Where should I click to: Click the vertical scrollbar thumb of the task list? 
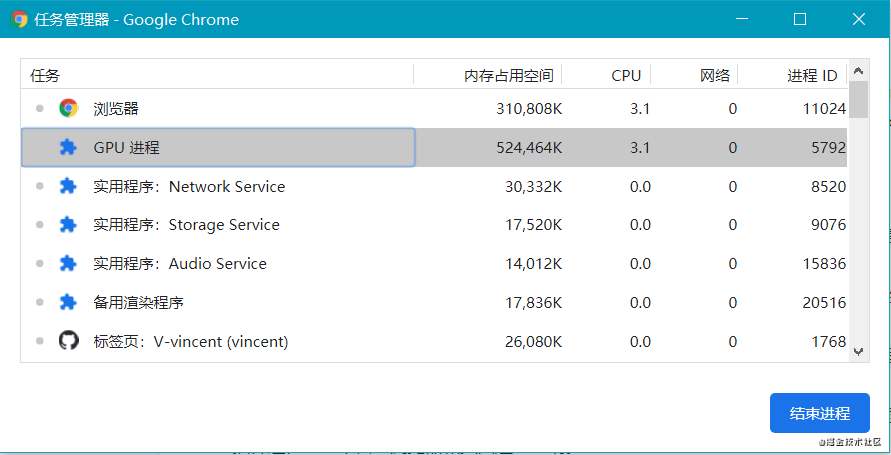tap(858, 99)
